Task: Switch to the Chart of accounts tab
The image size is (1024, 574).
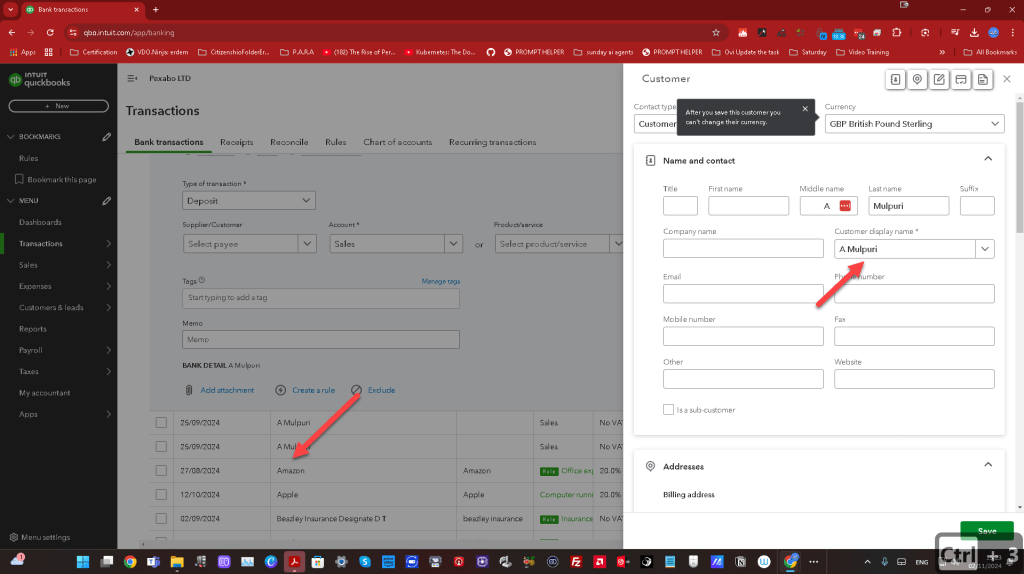Action: [x=398, y=142]
